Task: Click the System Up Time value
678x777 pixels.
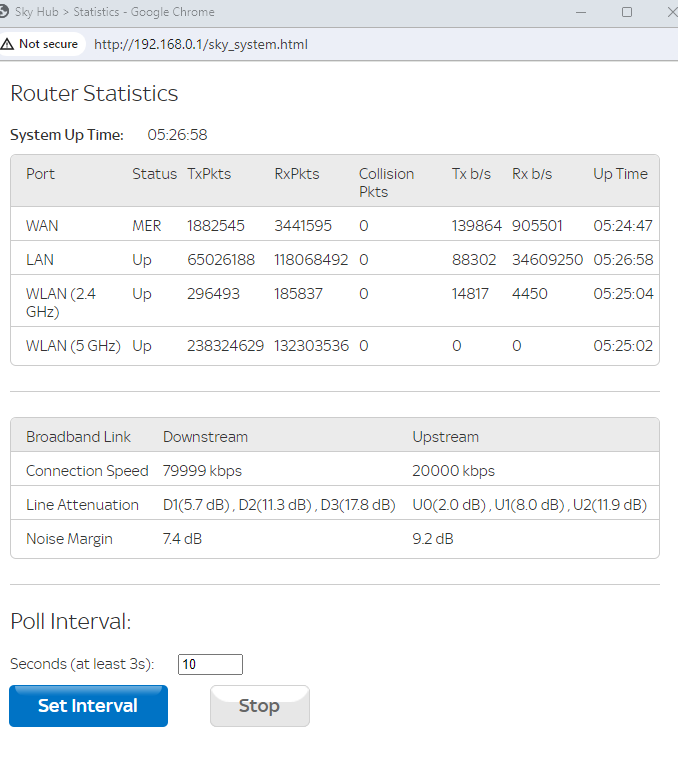Action: point(177,135)
